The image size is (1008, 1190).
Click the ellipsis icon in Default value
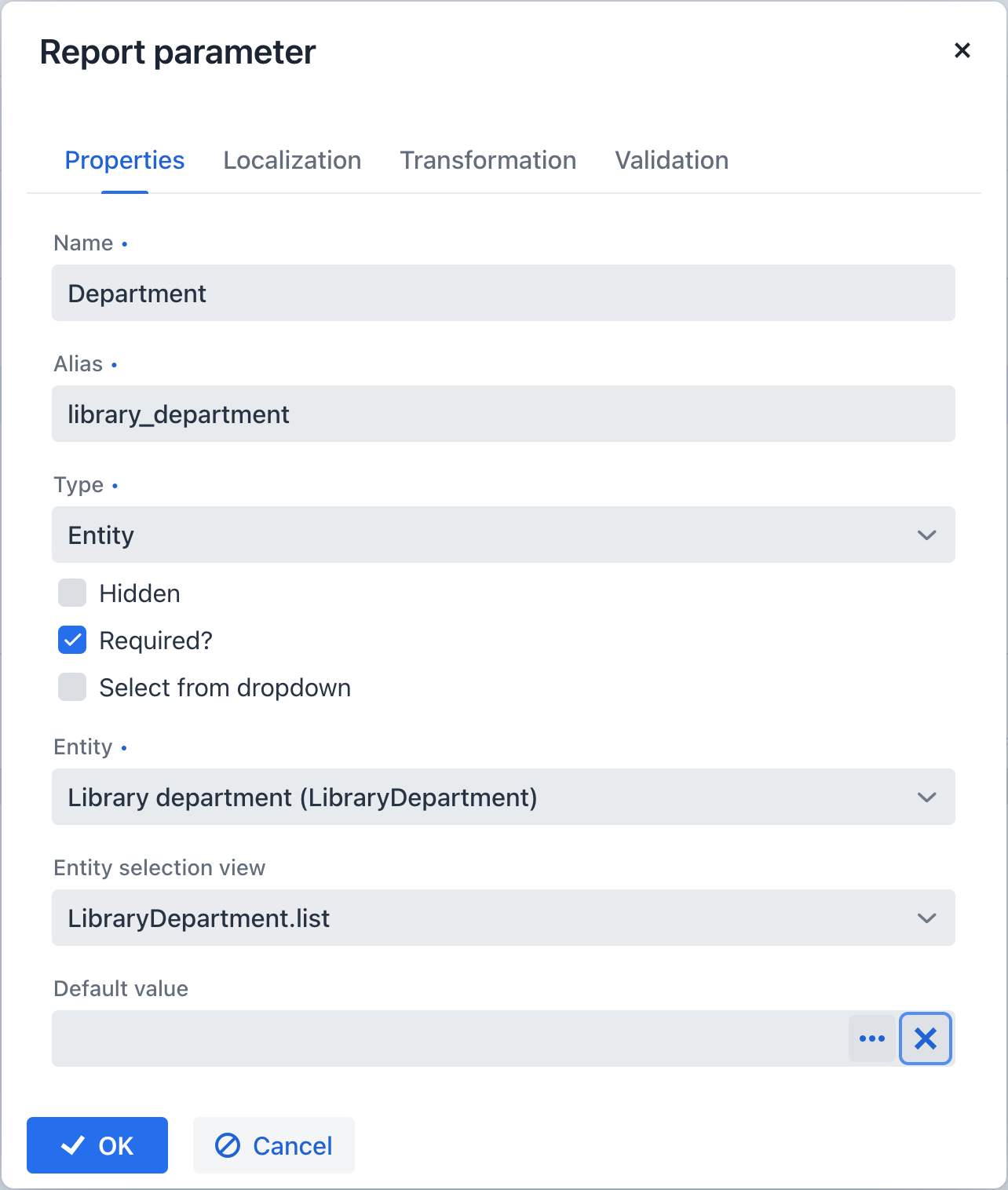[872, 1039]
